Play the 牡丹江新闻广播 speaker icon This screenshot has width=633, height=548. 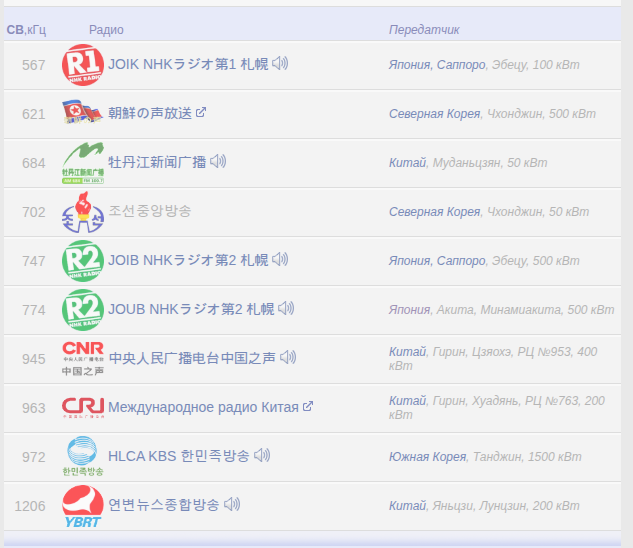218,162
